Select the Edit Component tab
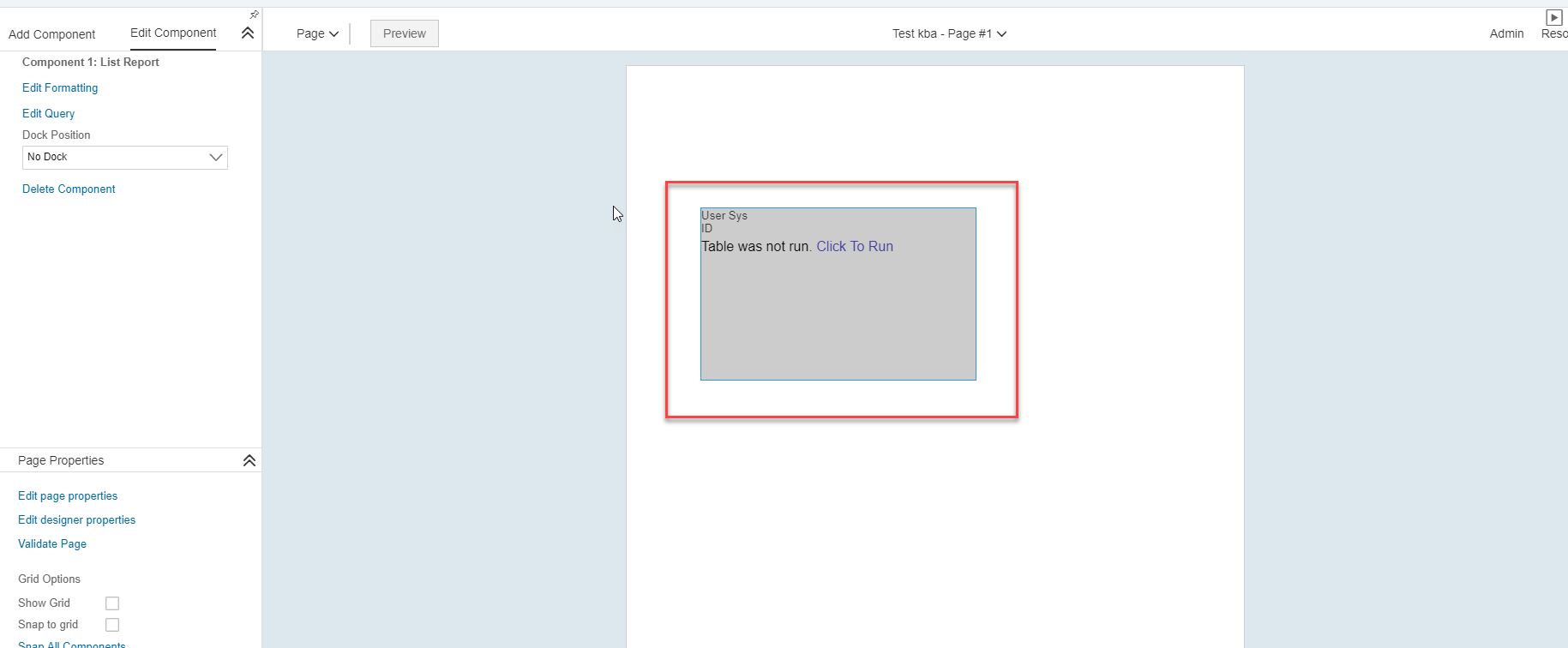The image size is (1568, 648). 173,33
